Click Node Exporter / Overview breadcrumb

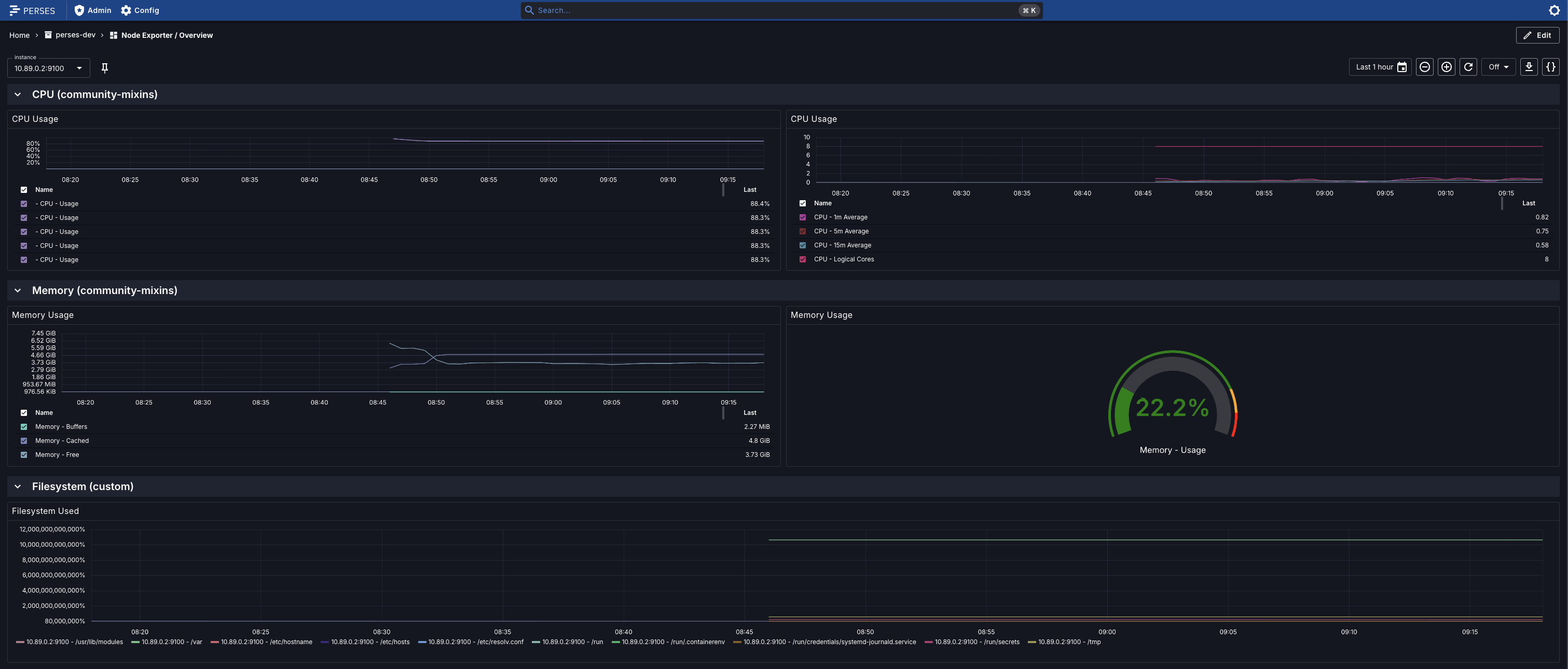tap(161, 35)
